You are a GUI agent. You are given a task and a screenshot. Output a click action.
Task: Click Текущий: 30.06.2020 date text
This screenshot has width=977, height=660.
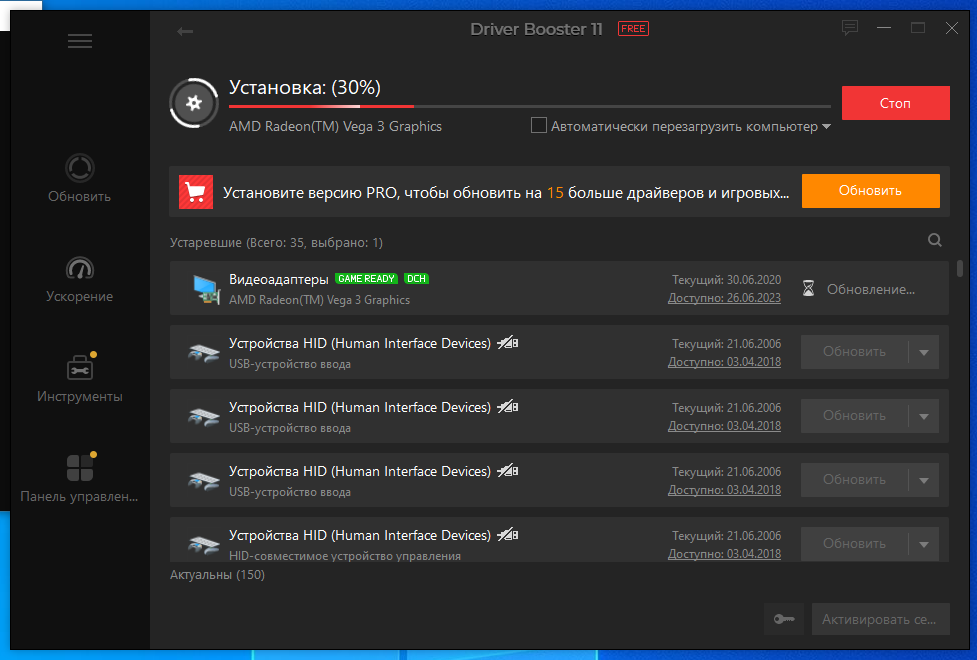[726, 280]
